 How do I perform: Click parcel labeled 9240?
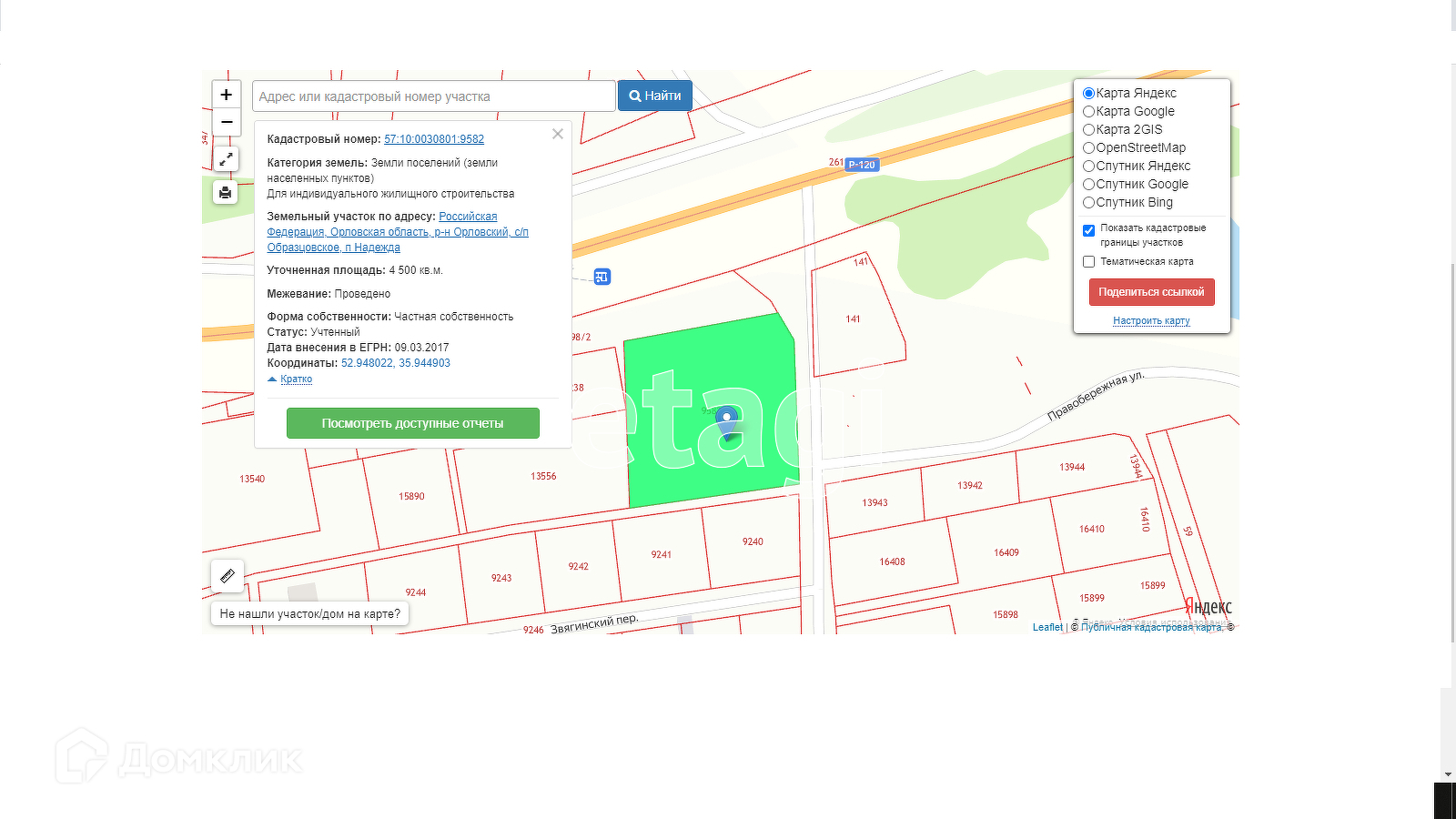(753, 541)
